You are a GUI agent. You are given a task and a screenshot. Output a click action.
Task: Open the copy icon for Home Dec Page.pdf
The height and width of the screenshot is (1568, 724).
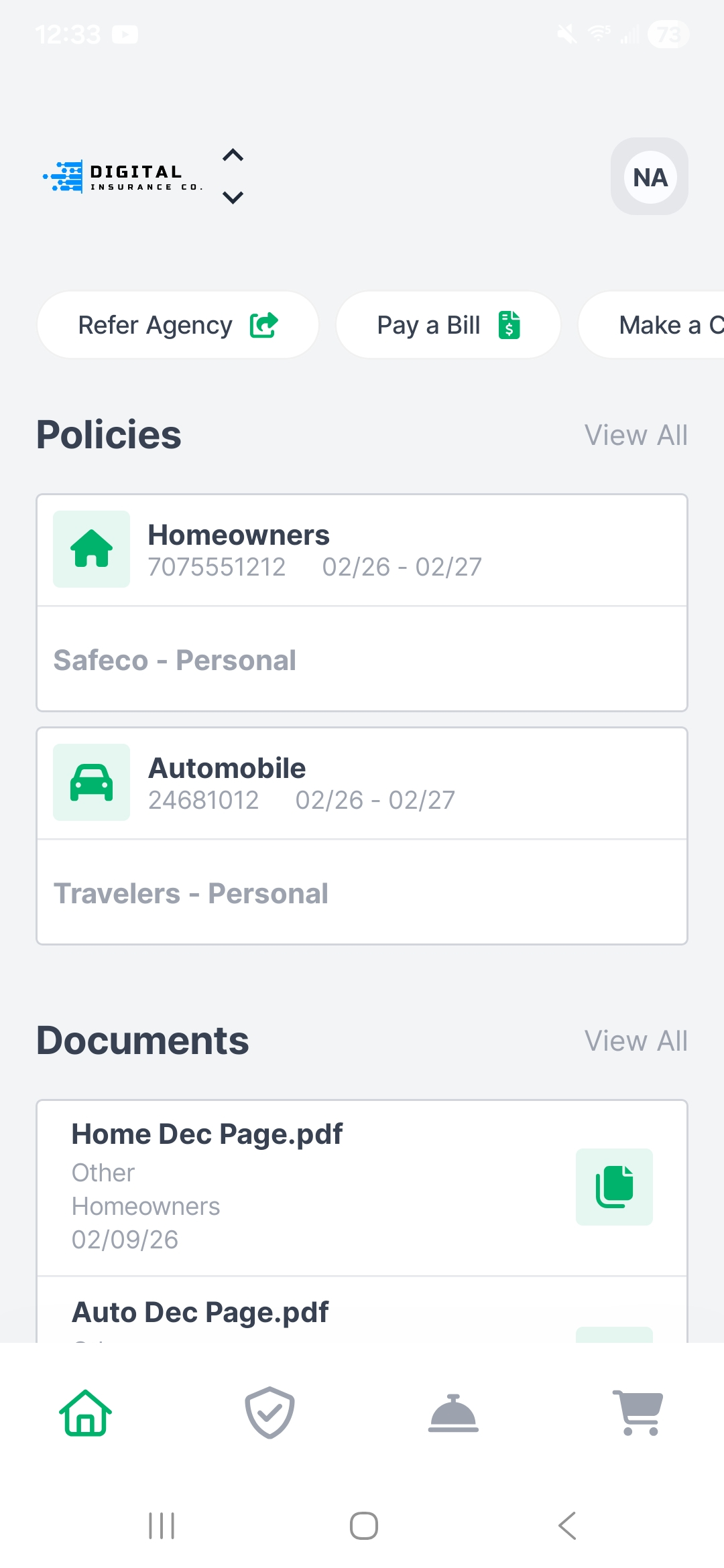coord(614,1187)
